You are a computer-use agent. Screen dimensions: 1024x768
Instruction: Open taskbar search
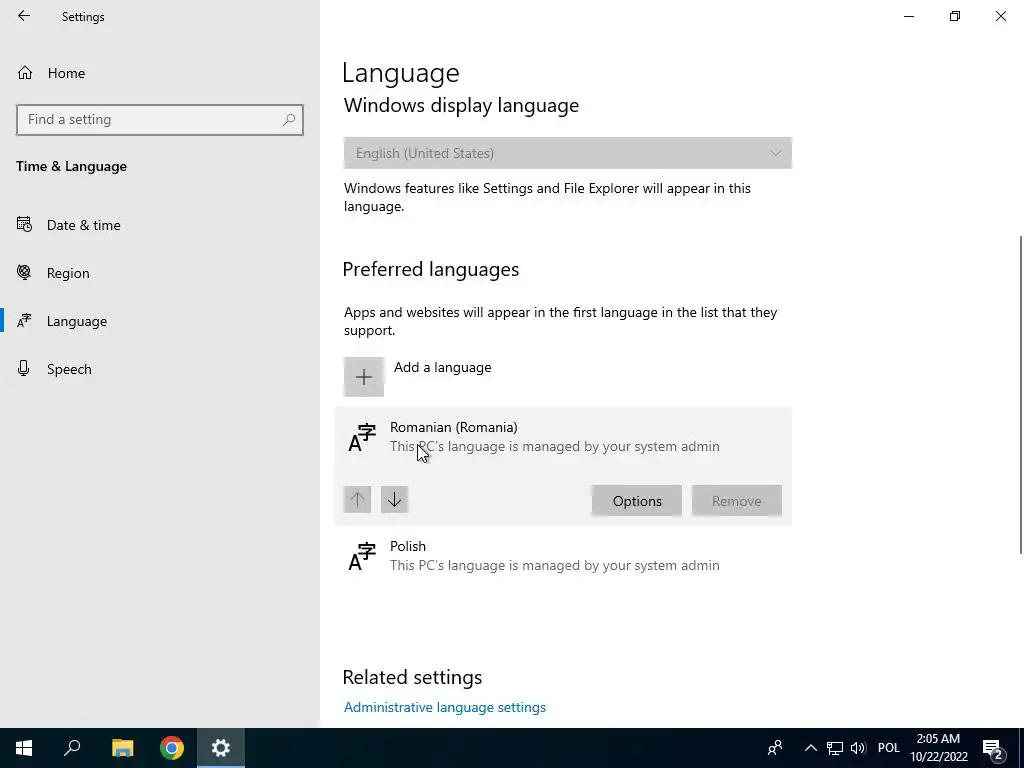click(72, 748)
